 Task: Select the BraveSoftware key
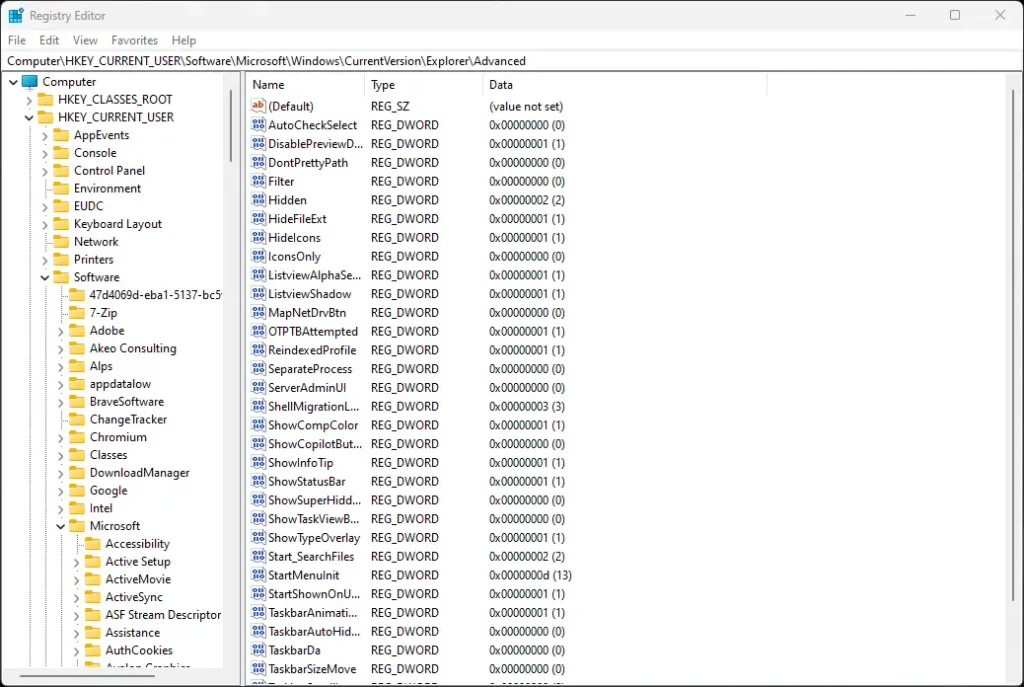coord(127,402)
